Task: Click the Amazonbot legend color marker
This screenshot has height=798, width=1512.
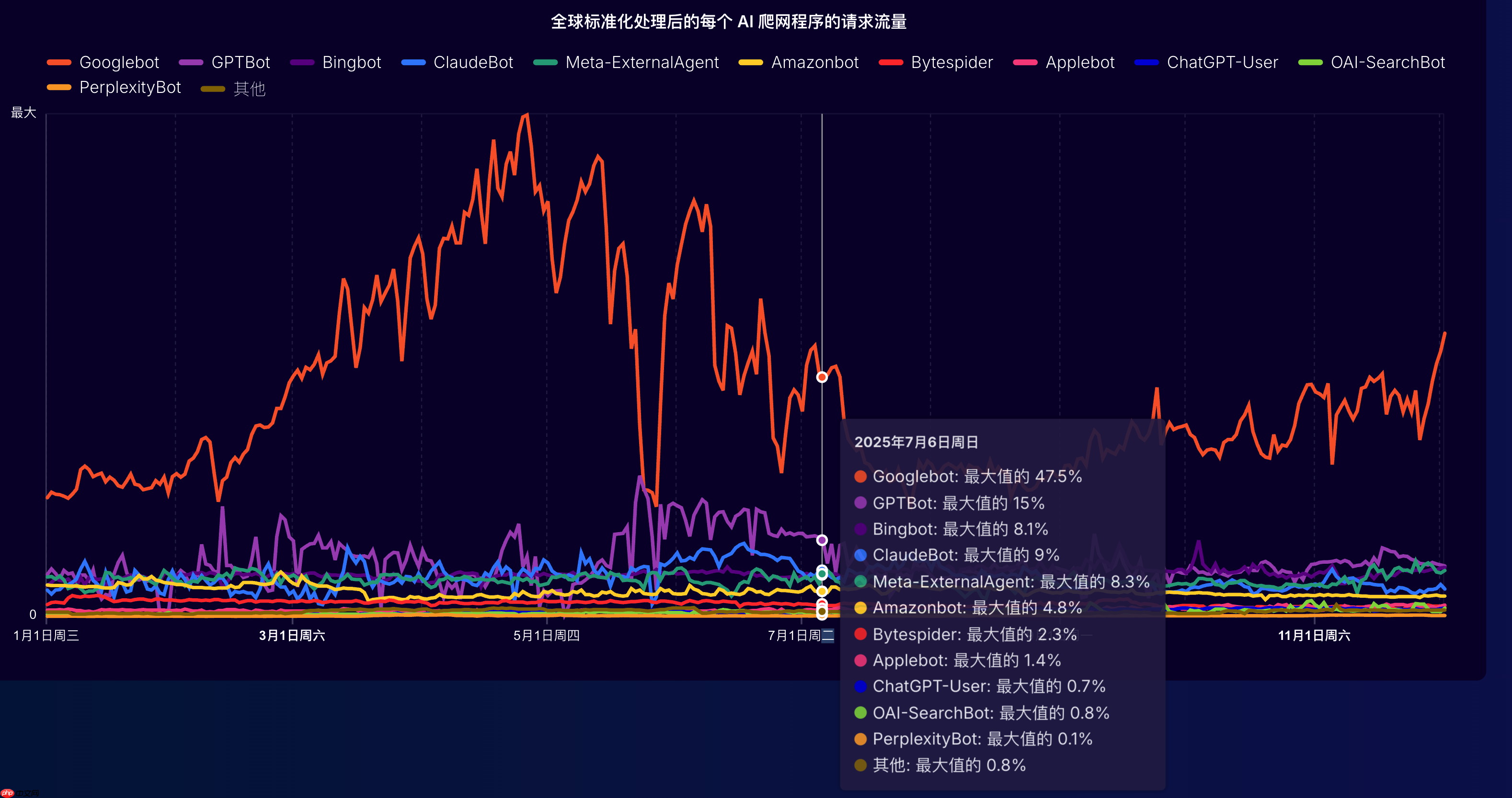Action: (752, 62)
